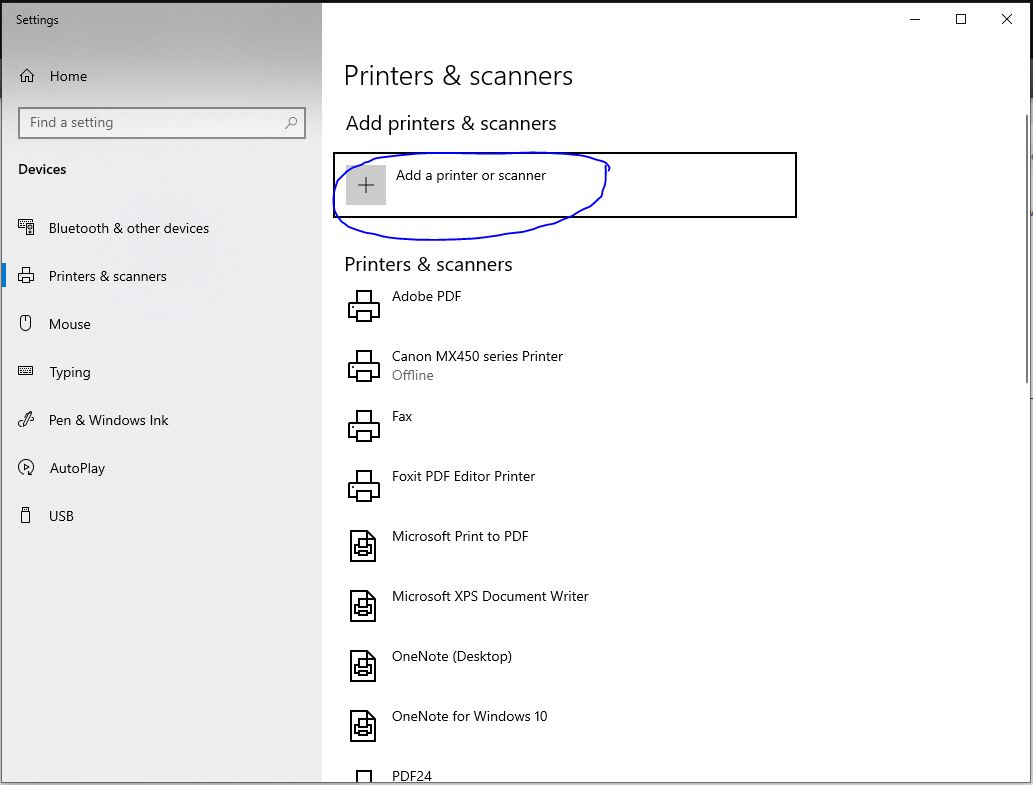Click the Fax device icon
The width and height of the screenshot is (1033, 785).
click(364, 426)
